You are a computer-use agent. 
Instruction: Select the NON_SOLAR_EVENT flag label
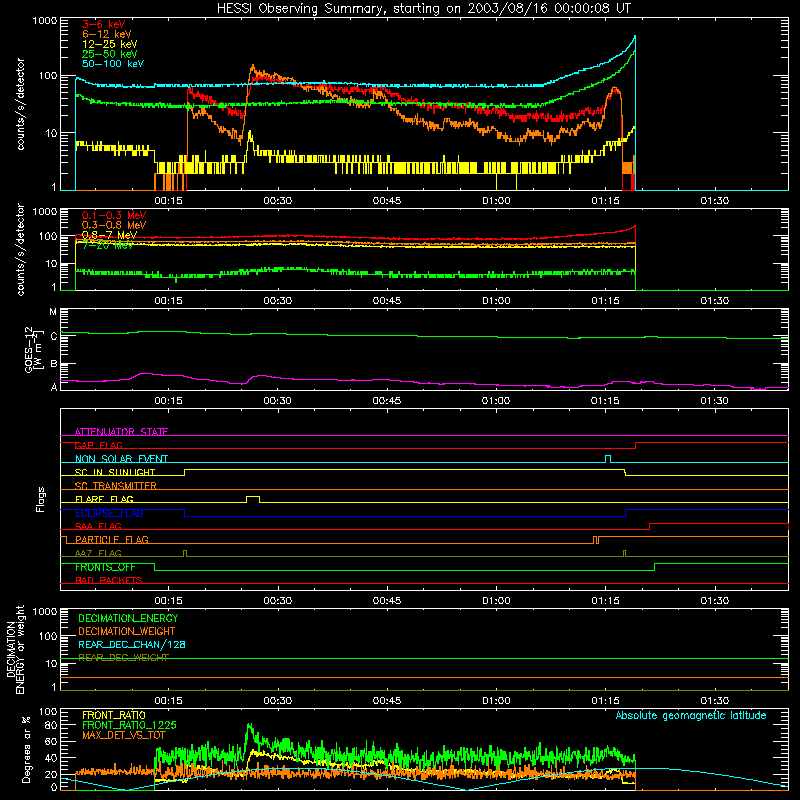(x=121, y=459)
